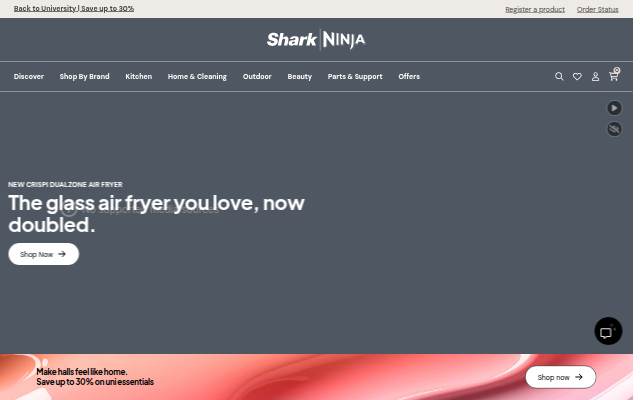Screen dimensions: 640x400
Task: Open the Outdoor menu
Action: (257, 76)
